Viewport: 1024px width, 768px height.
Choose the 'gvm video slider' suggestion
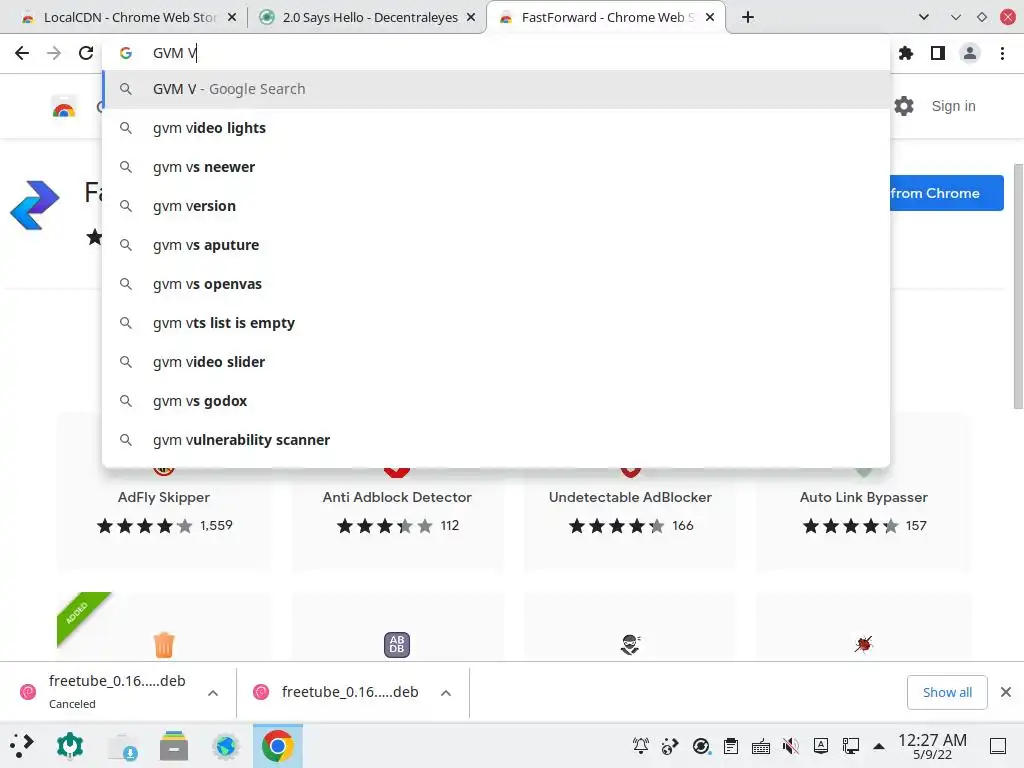[496, 362]
